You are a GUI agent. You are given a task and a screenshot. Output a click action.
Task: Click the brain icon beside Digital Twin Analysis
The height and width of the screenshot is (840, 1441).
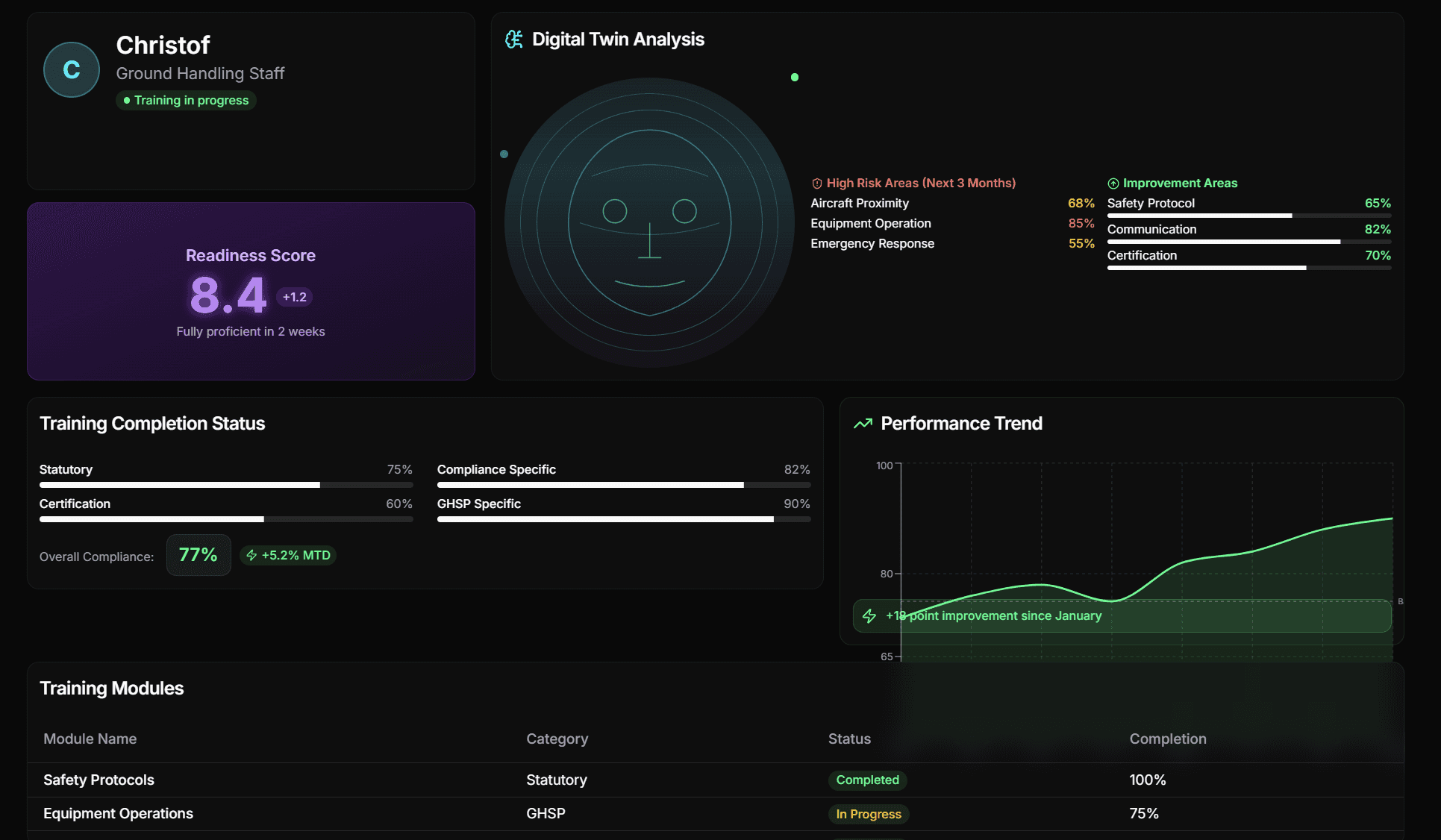click(x=513, y=40)
